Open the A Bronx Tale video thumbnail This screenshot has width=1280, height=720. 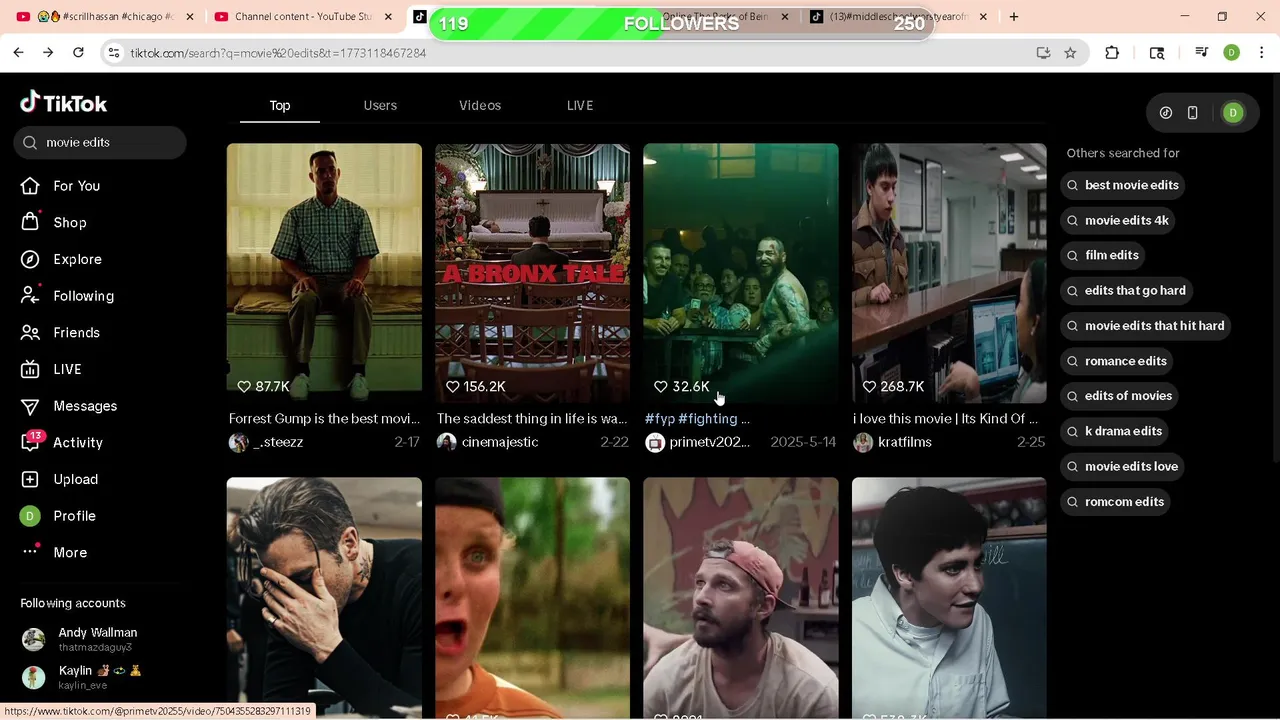click(533, 273)
